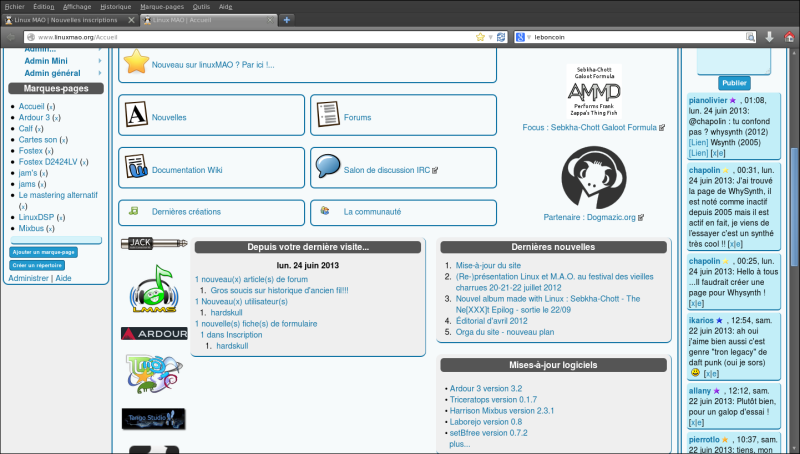
Task: Open the Tango Studio logo
Action: coord(154,419)
